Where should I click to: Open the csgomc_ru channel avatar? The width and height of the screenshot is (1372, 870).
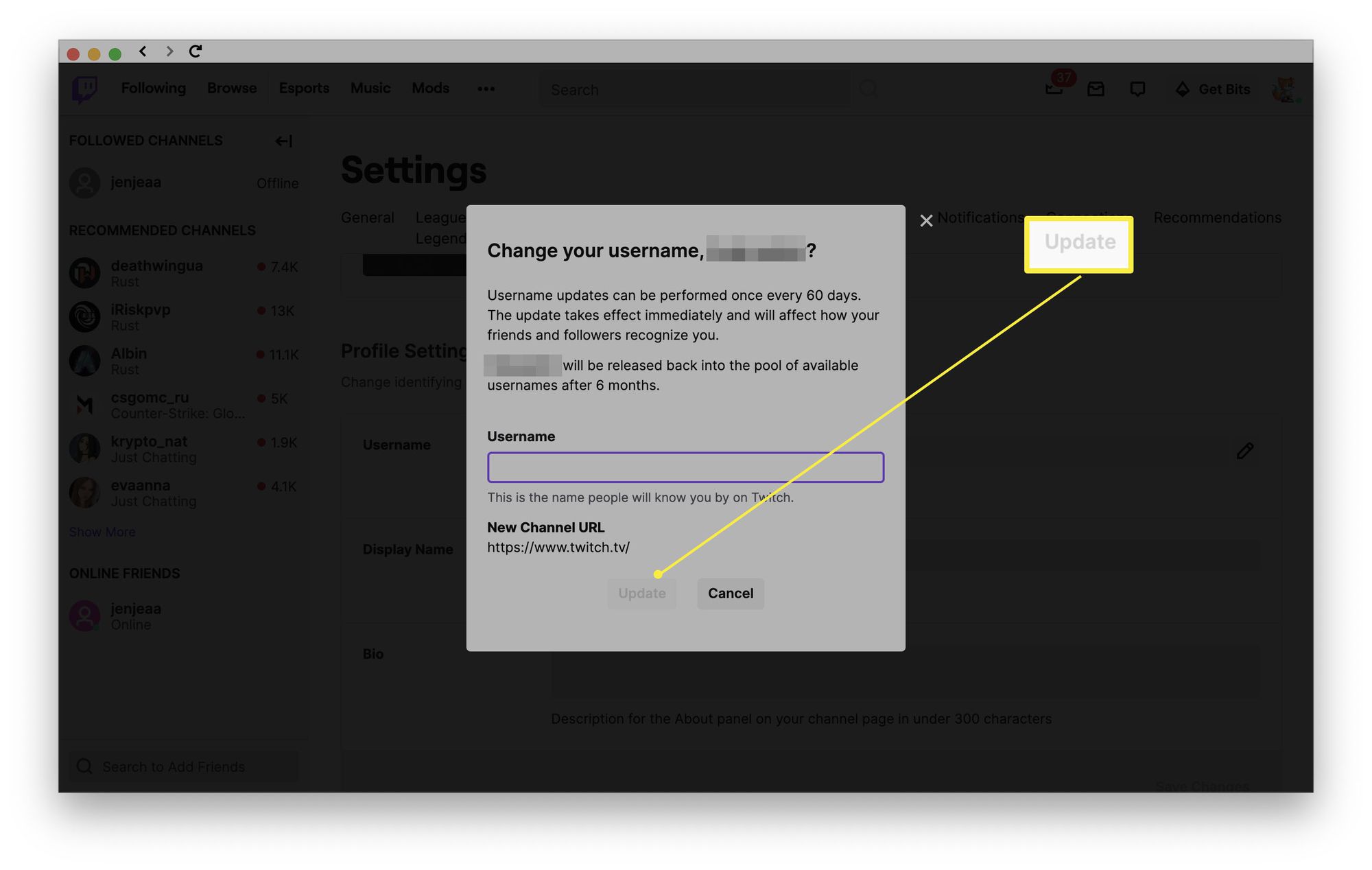[x=85, y=404]
